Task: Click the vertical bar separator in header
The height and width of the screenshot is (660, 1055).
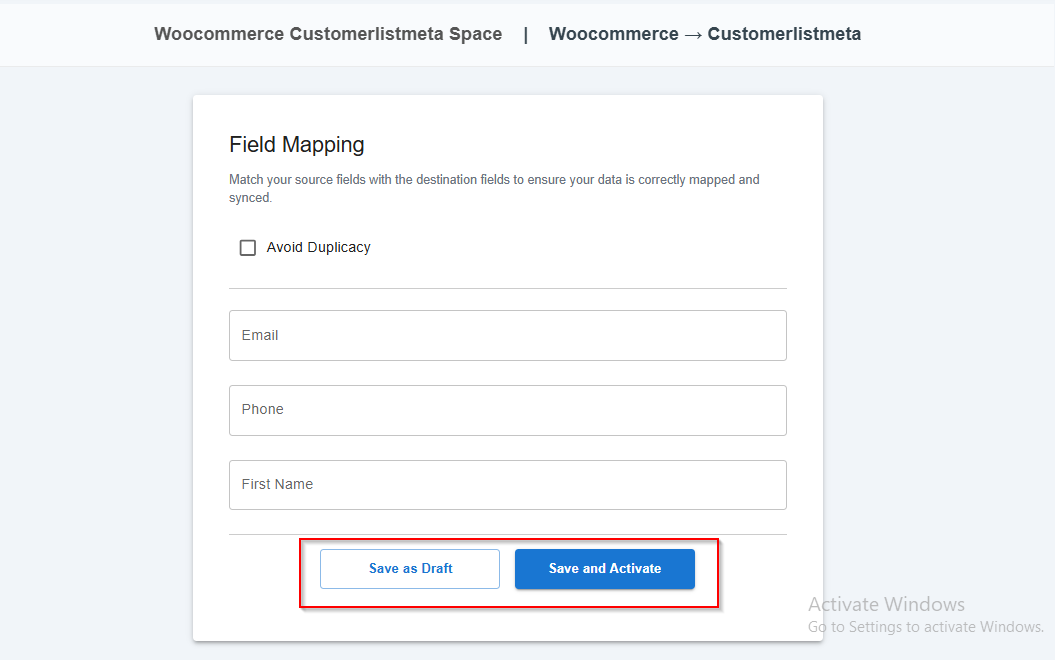Action: pyautogui.click(x=526, y=34)
